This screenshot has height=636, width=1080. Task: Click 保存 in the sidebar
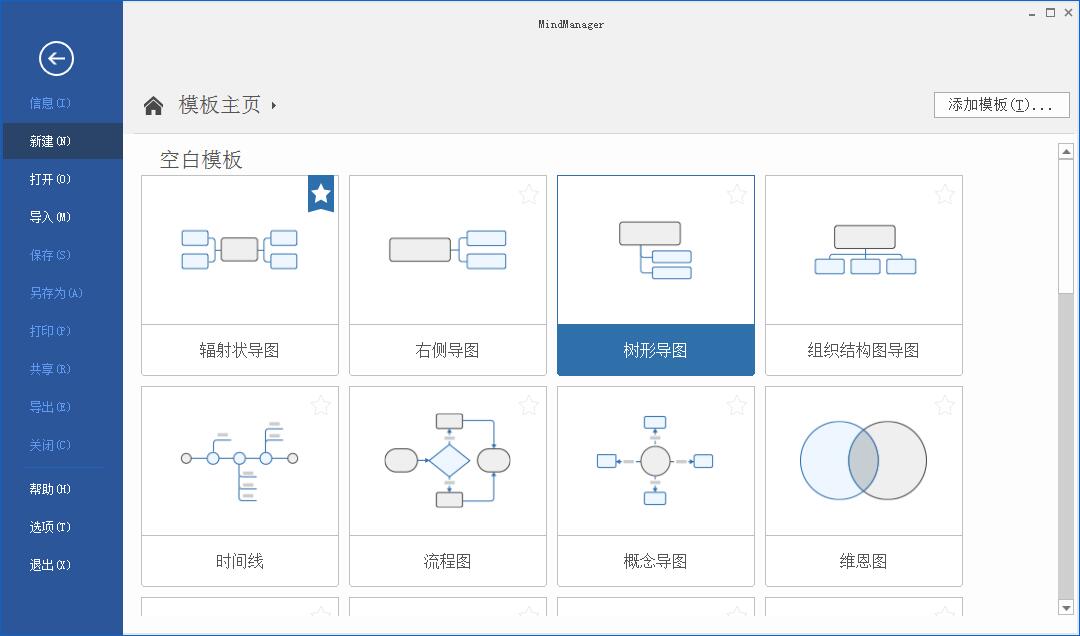pos(45,255)
